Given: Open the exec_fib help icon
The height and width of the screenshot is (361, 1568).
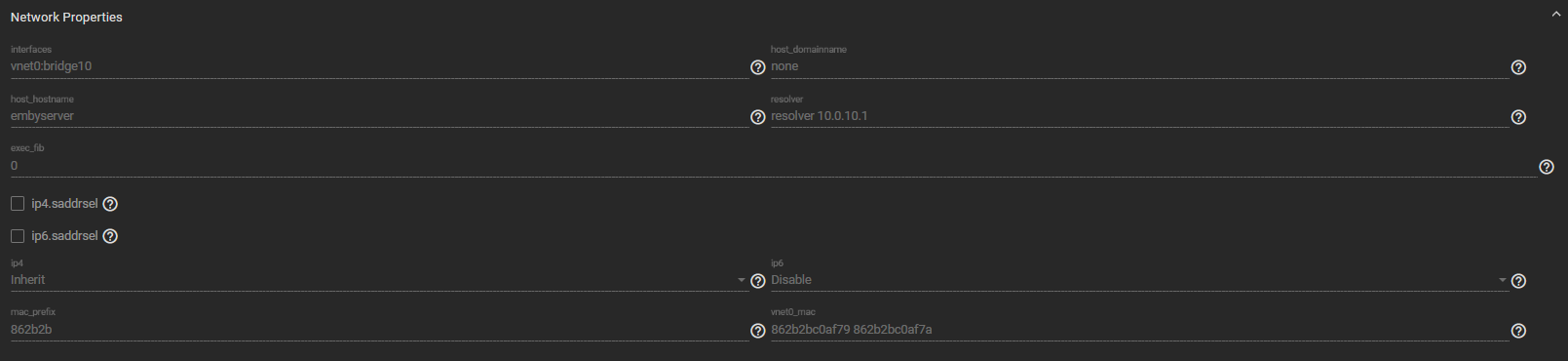Looking at the screenshot, I should tap(1546, 167).
